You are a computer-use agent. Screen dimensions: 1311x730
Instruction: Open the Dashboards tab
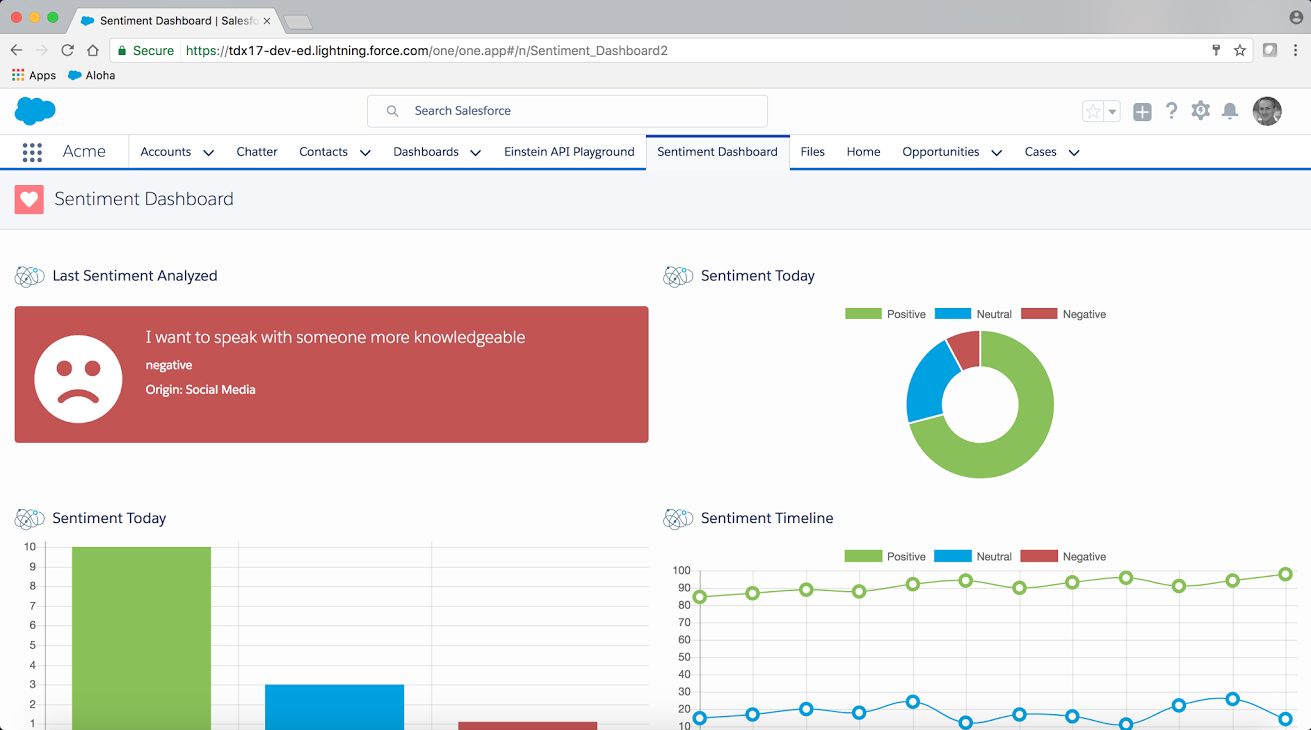coord(426,152)
